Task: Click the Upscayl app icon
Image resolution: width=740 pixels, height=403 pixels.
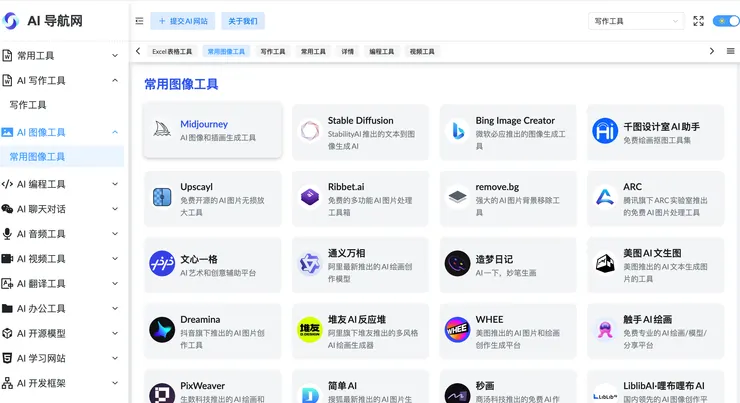Action: pyautogui.click(x=162, y=197)
